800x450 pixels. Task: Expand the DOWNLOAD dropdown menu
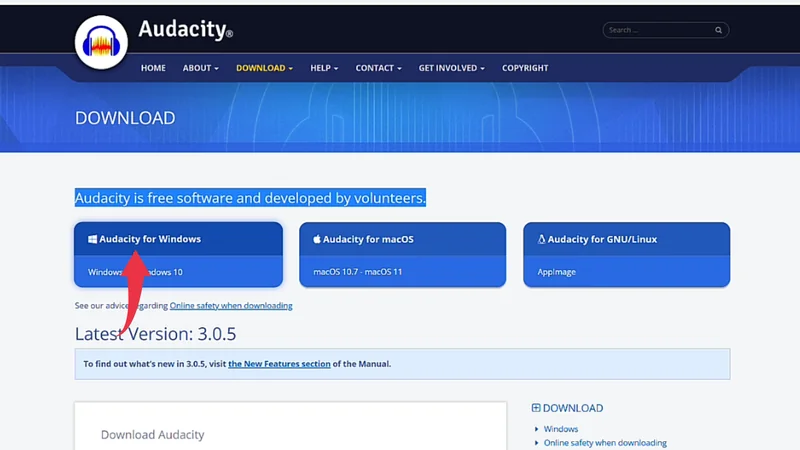pos(264,68)
